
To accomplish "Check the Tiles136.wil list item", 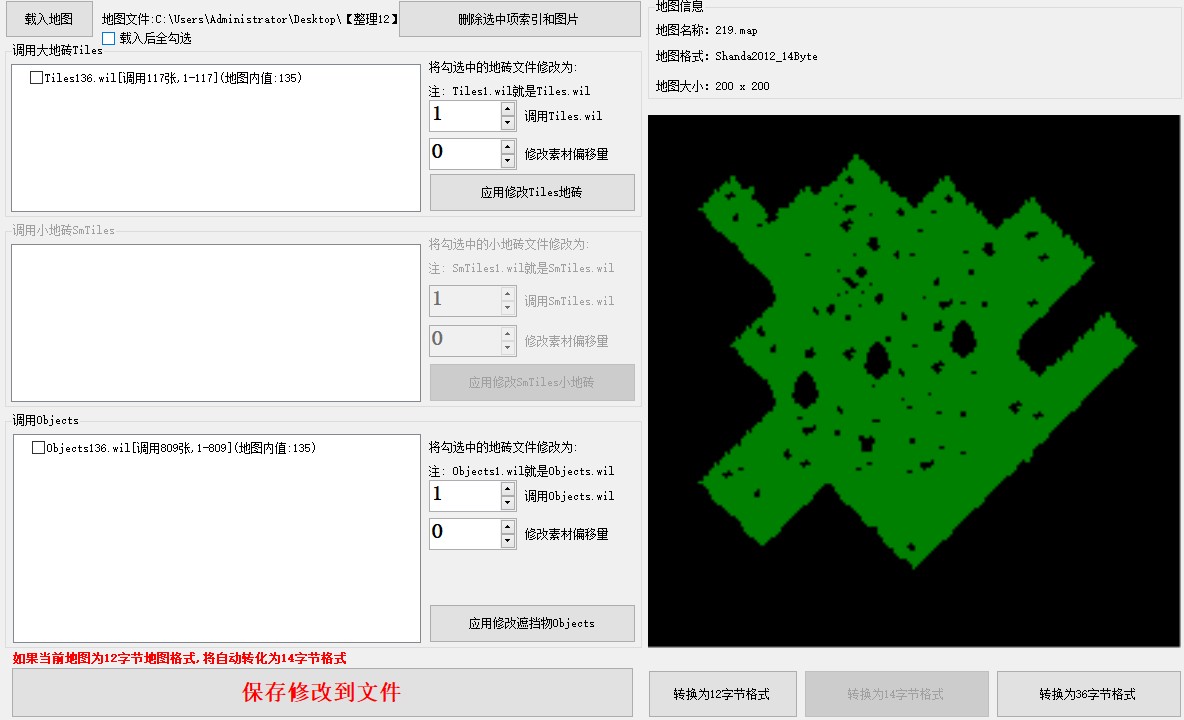I will click(x=37, y=78).
